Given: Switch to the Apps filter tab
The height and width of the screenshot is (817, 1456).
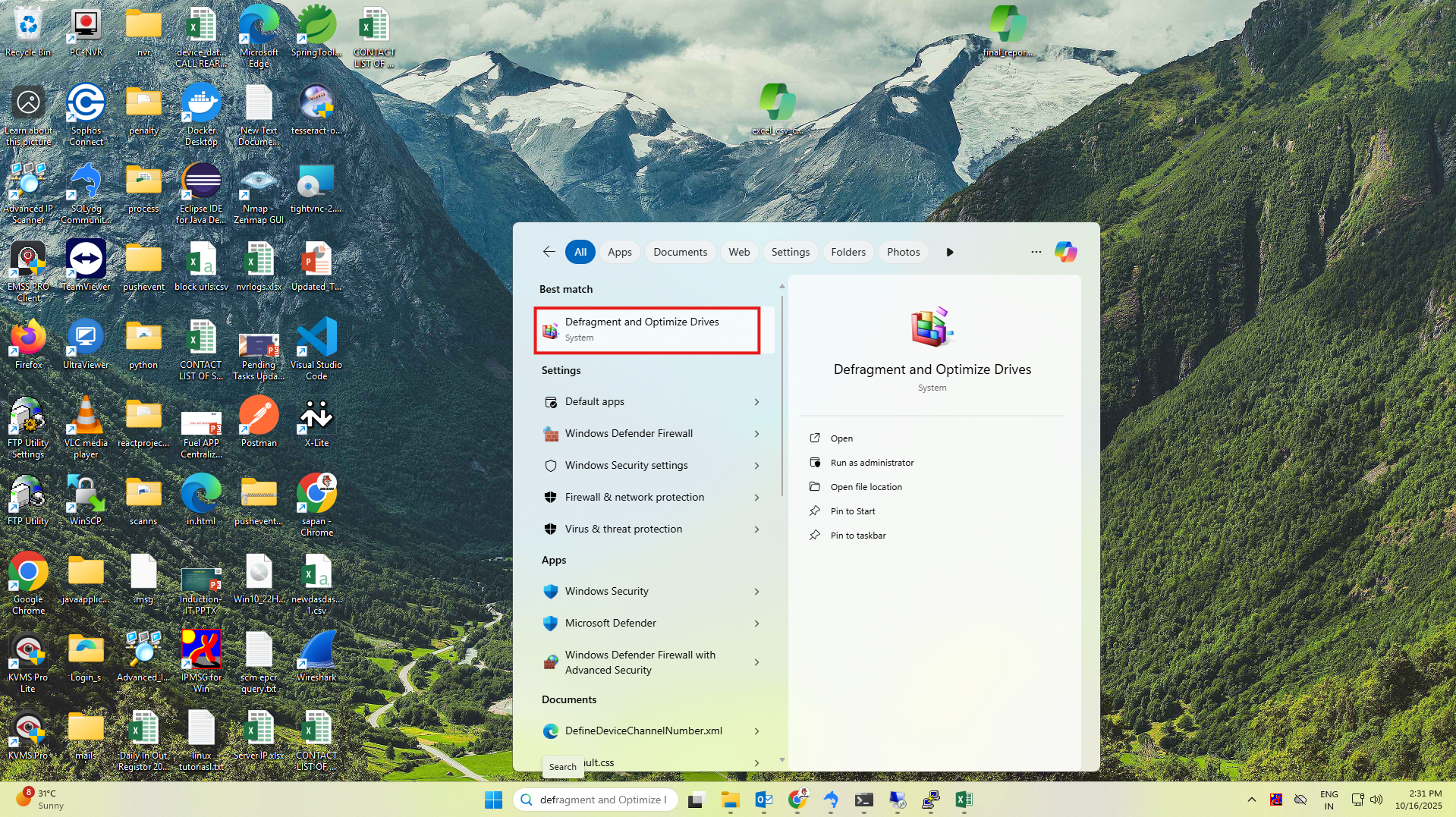Looking at the screenshot, I should click(619, 252).
